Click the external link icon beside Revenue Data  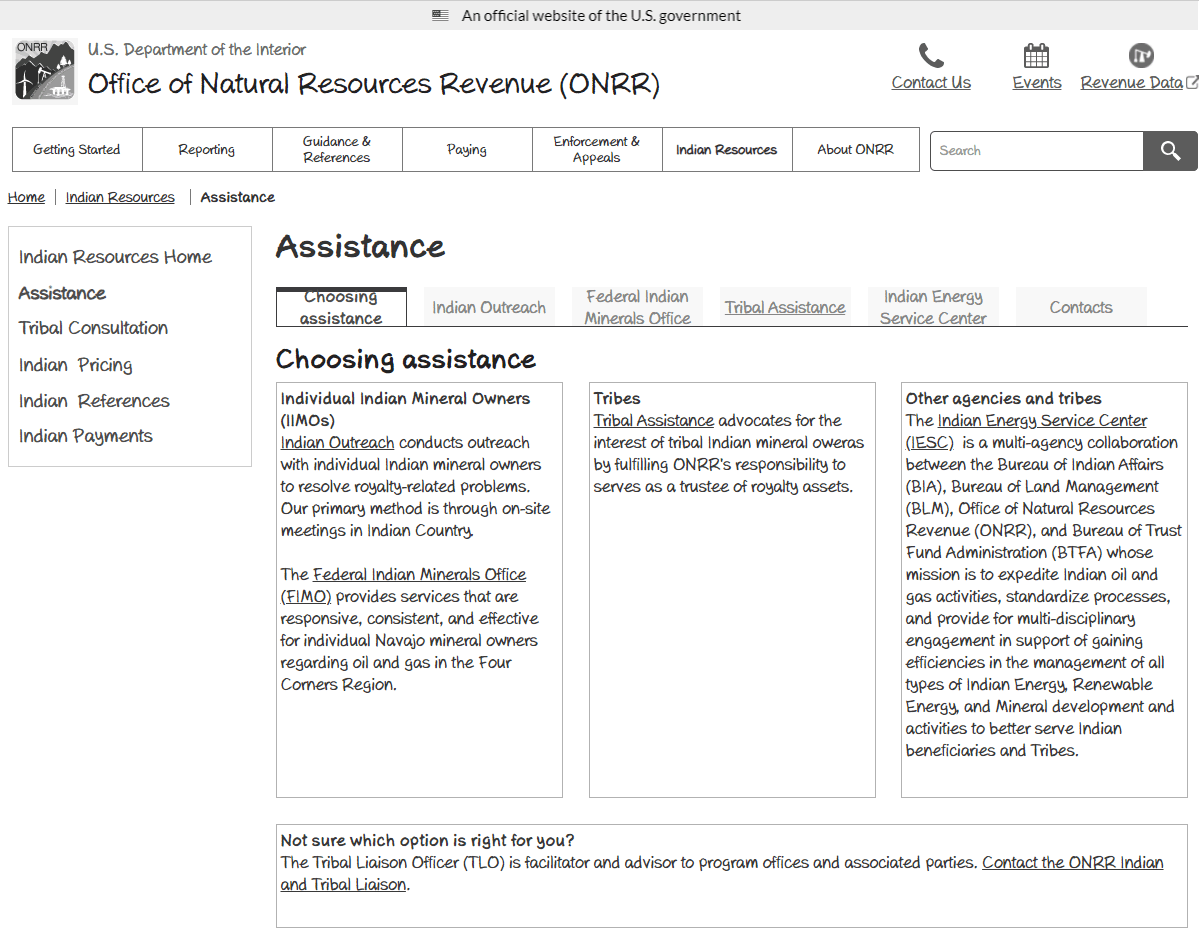[1192, 82]
